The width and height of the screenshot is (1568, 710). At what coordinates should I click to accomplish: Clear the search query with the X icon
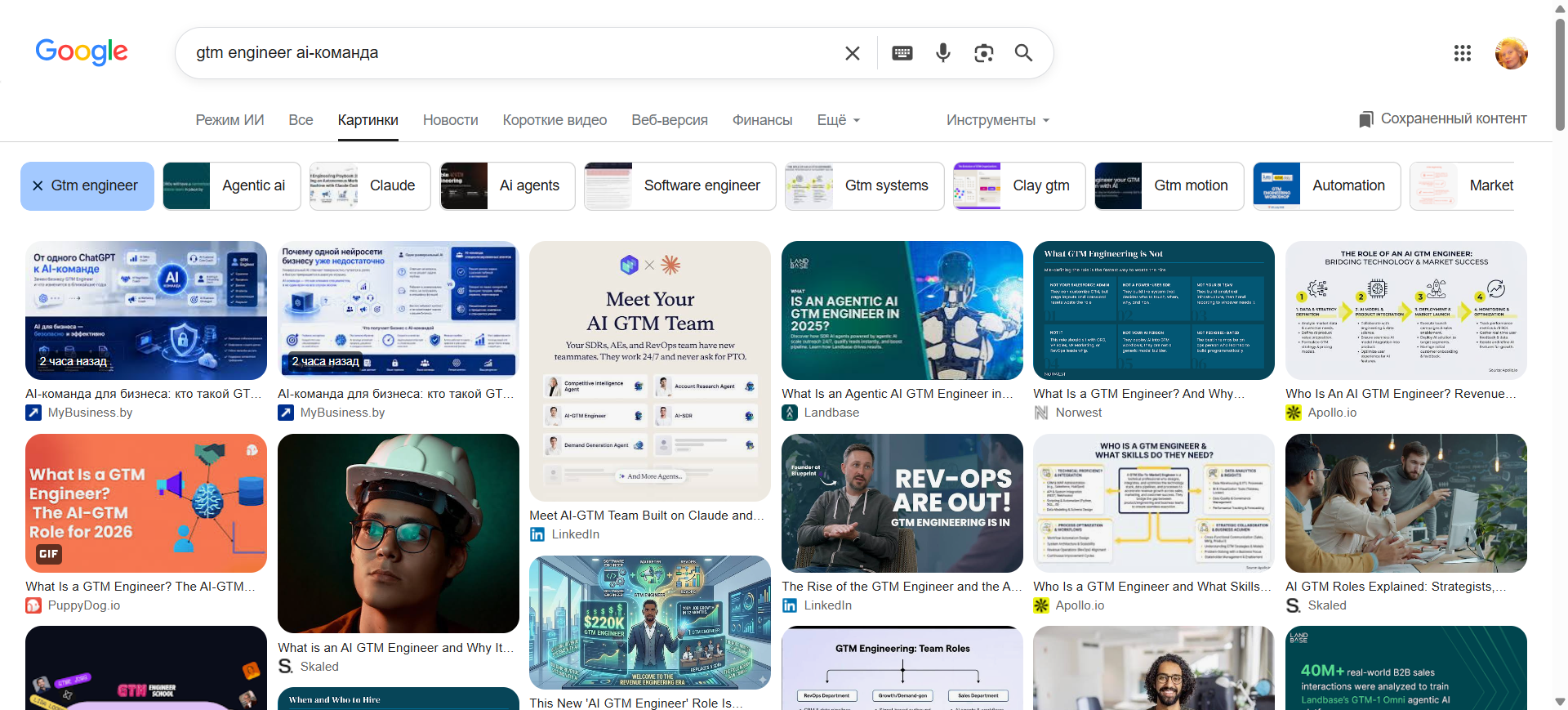[x=852, y=53]
